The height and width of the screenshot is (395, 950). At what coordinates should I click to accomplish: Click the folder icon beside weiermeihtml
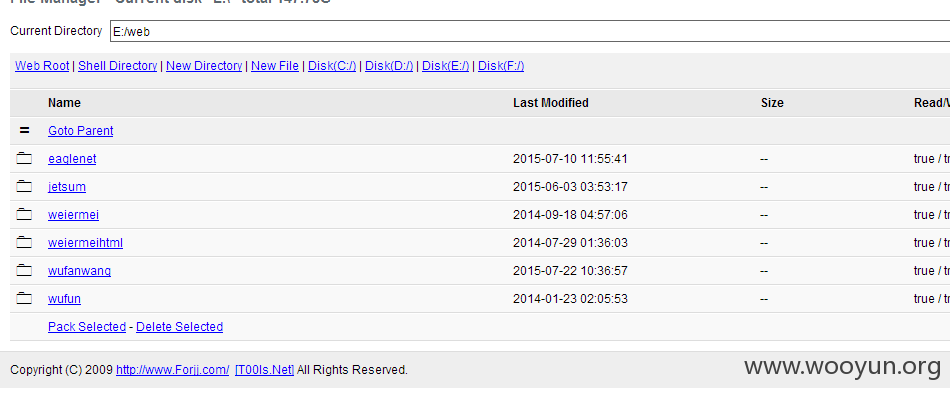(24, 242)
